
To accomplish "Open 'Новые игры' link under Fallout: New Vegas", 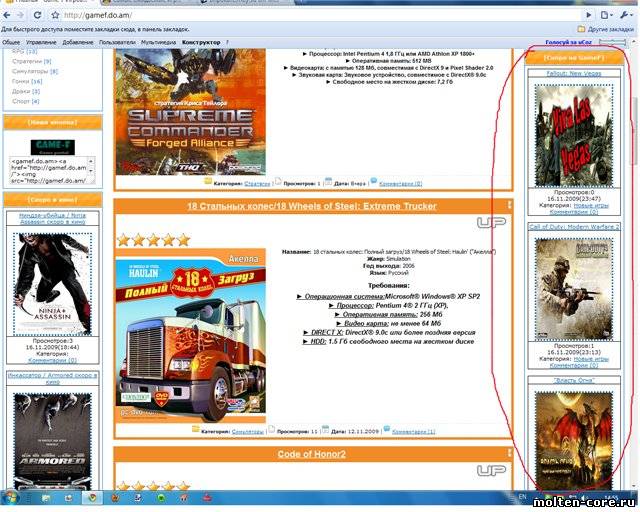I will click(x=591, y=206).
